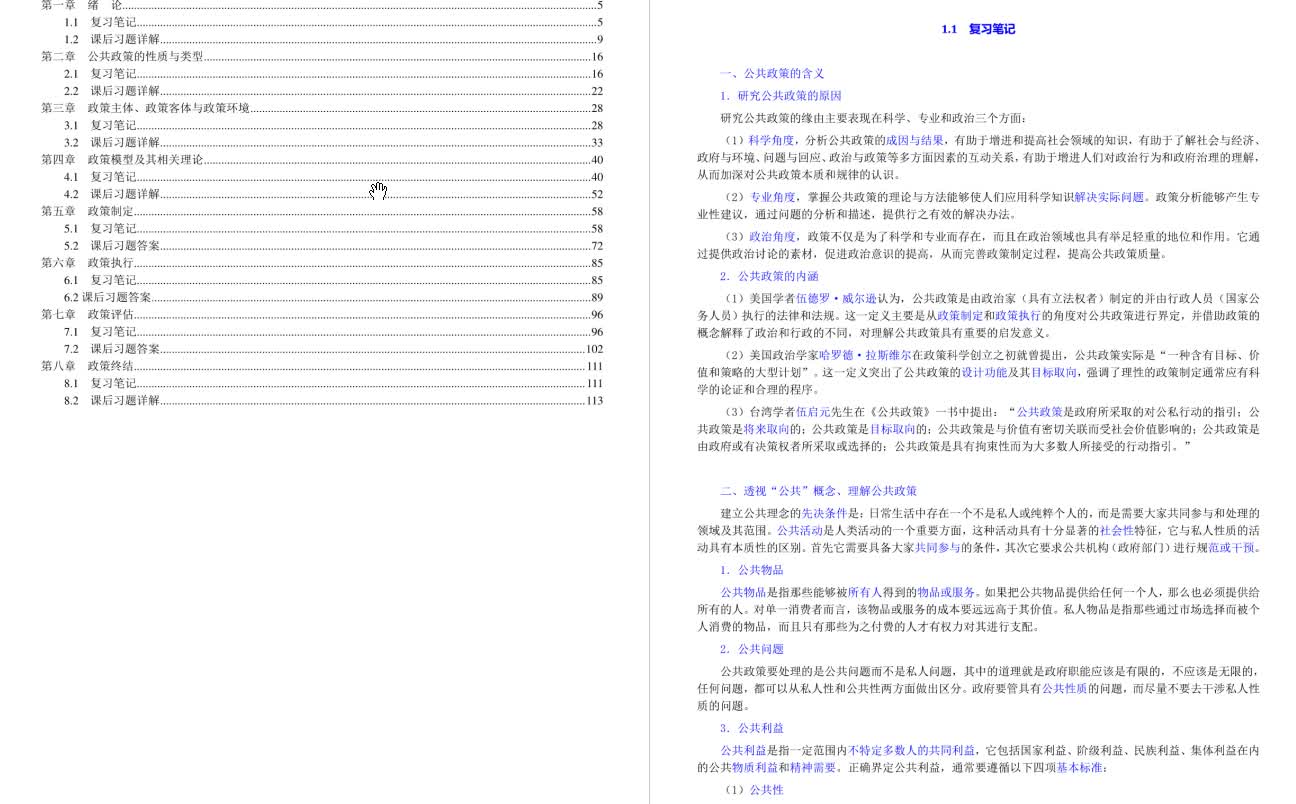The width and height of the screenshot is (1296, 804).
Task: Open contents entry 4.1 复习笔记
Action: tap(334, 177)
